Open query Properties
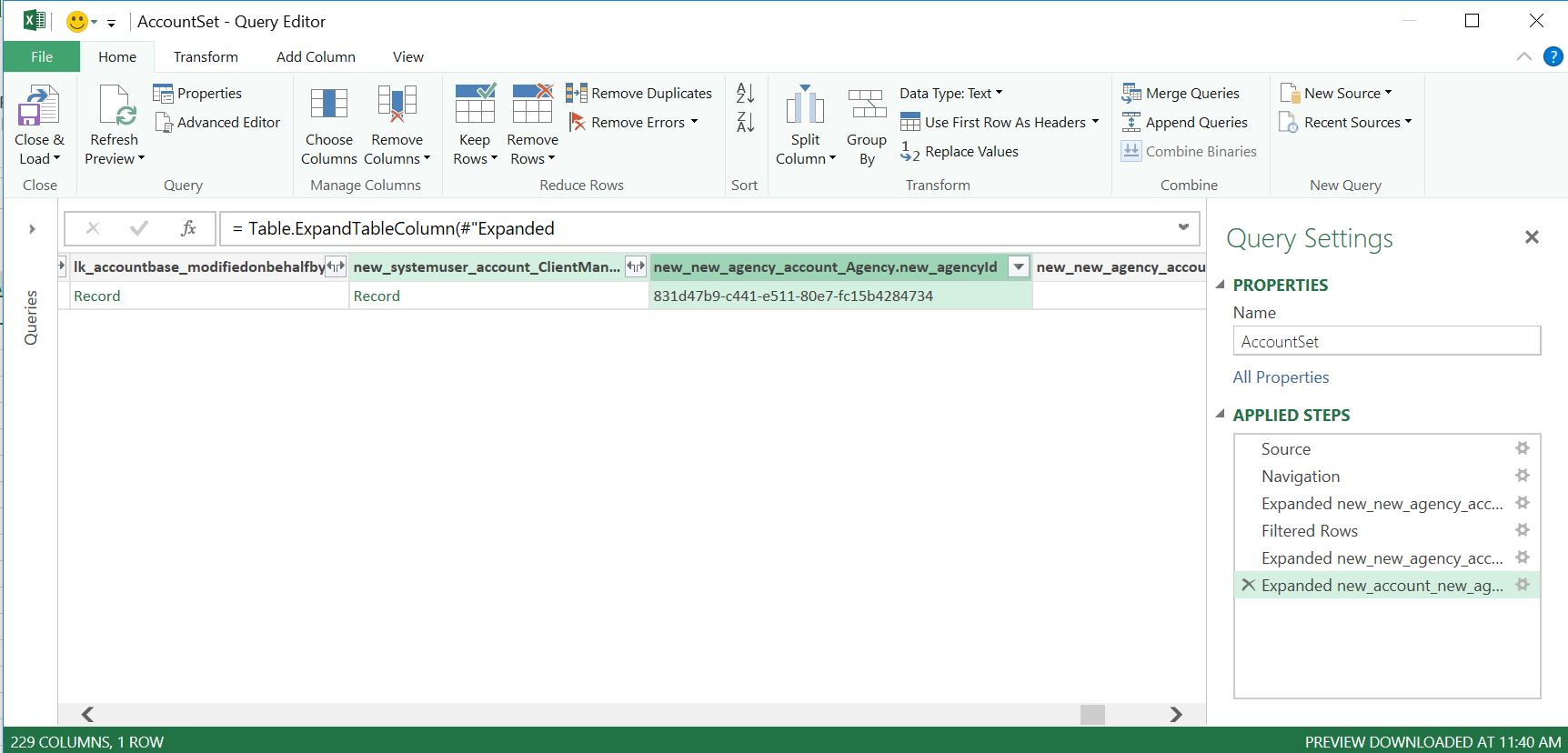1568x753 pixels. [197, 93]
